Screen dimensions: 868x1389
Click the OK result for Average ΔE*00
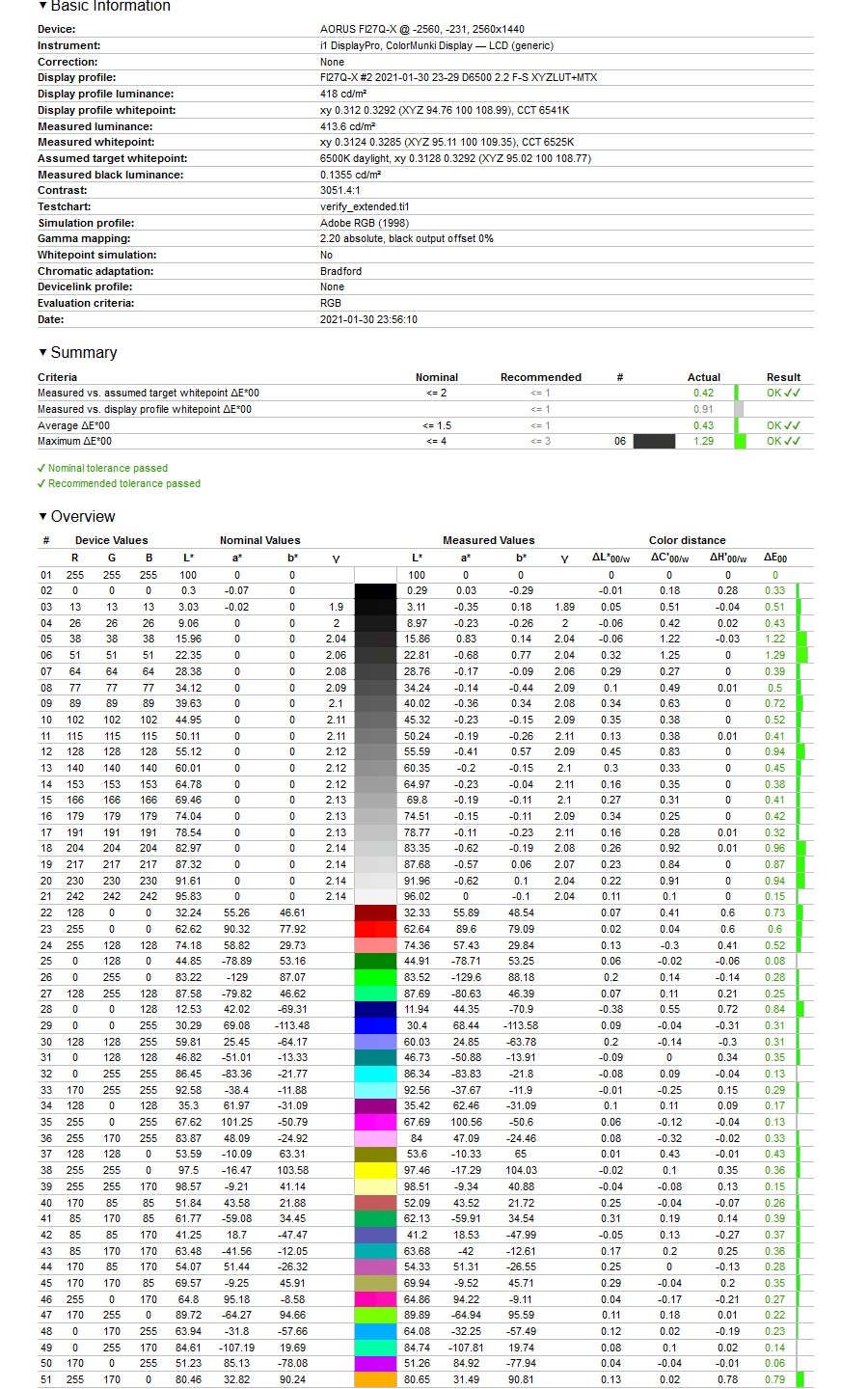tap(783, 425)
